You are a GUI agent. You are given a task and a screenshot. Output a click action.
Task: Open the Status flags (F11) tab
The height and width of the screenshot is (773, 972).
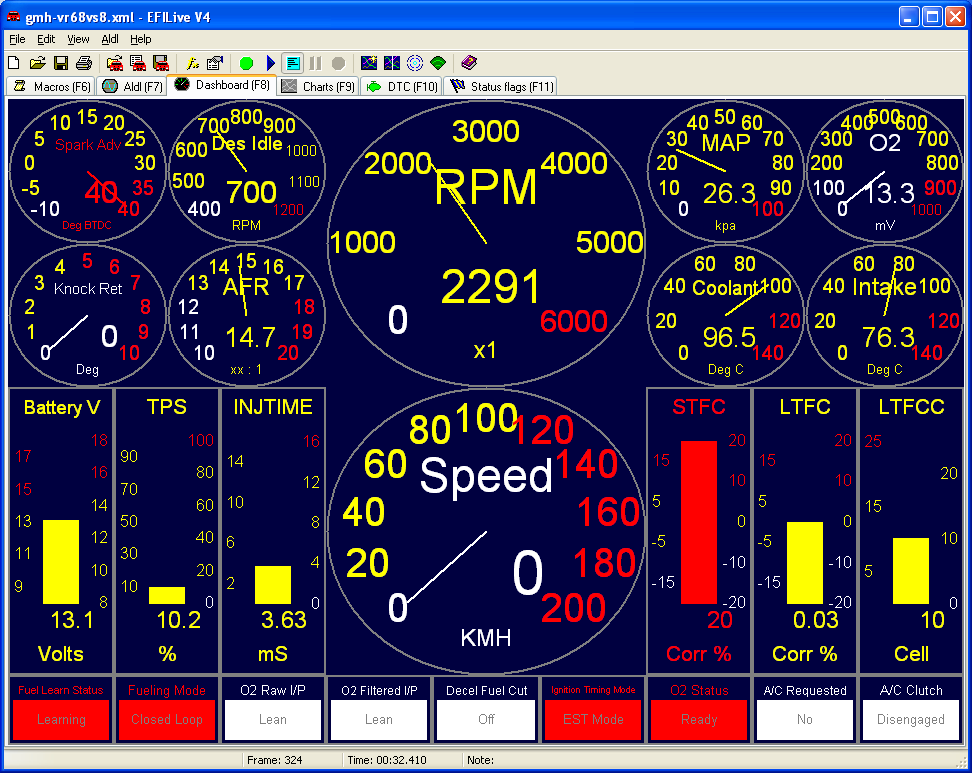[x=502, y=87]
